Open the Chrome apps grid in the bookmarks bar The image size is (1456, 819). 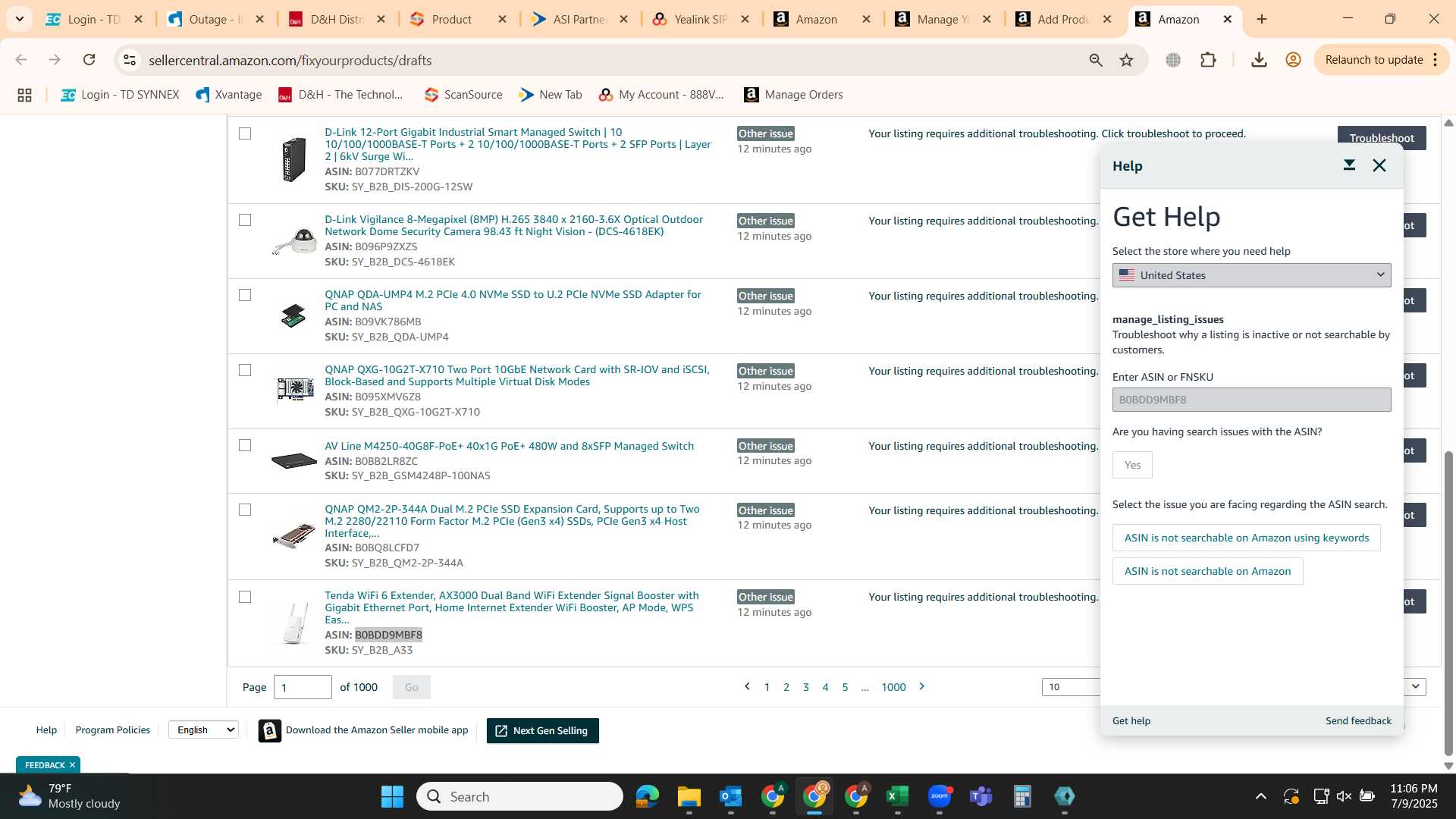click(24, 95)
